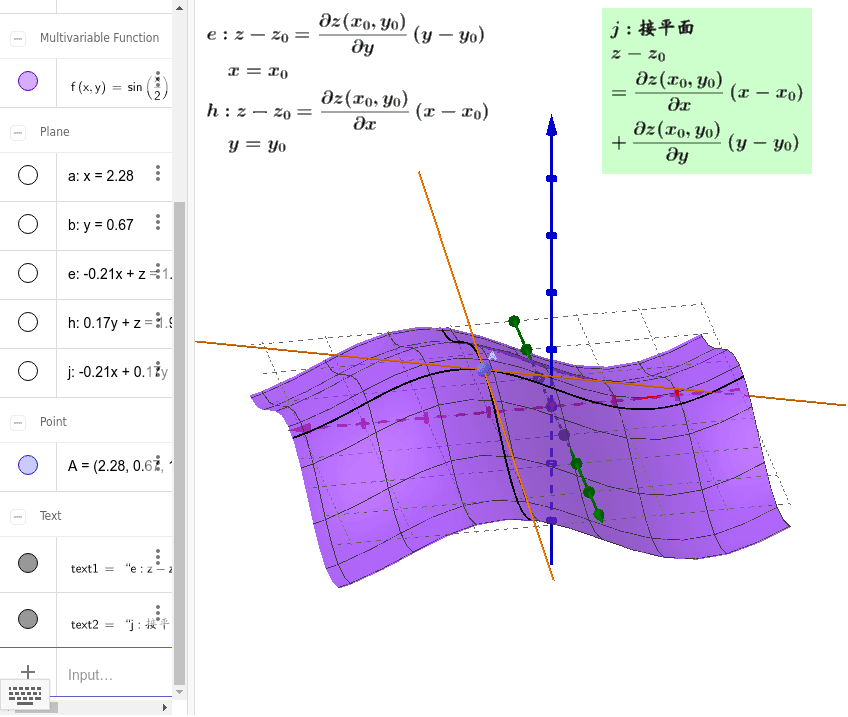Show plane a: x = 2.28
Viewport: 848px width, 717px height.
[x=28, y=176]
